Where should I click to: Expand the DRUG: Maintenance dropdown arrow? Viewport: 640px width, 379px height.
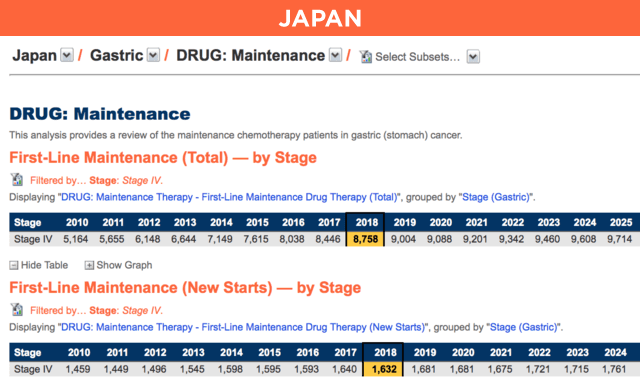(336, 55)
